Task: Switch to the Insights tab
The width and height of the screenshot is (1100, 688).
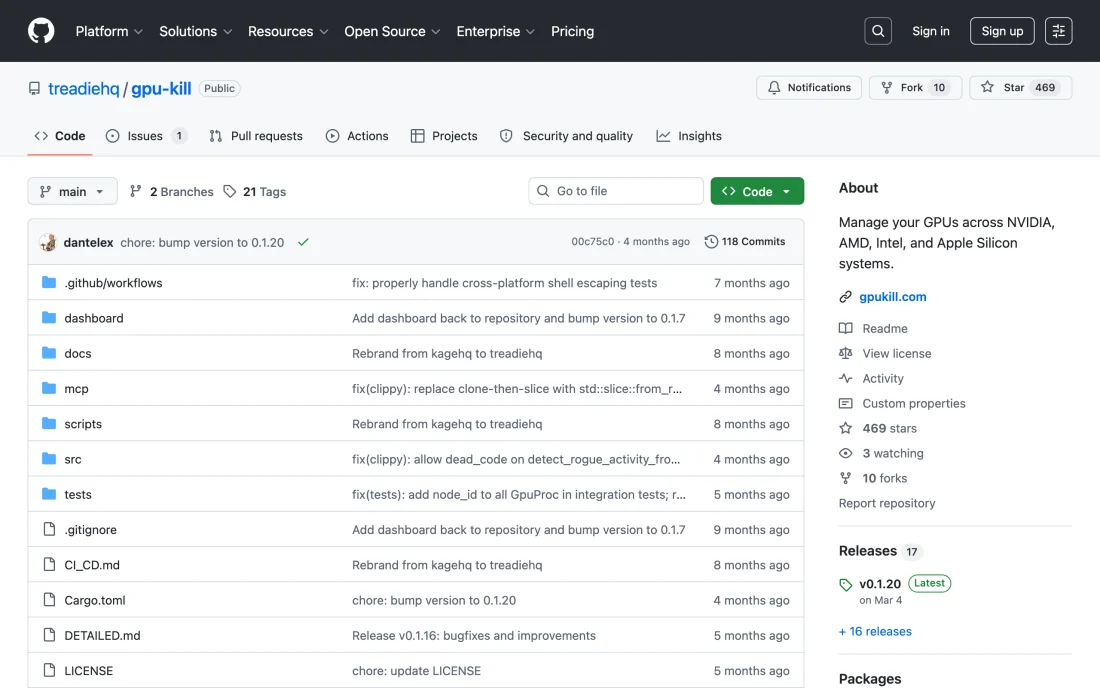Action: point(689,136)
